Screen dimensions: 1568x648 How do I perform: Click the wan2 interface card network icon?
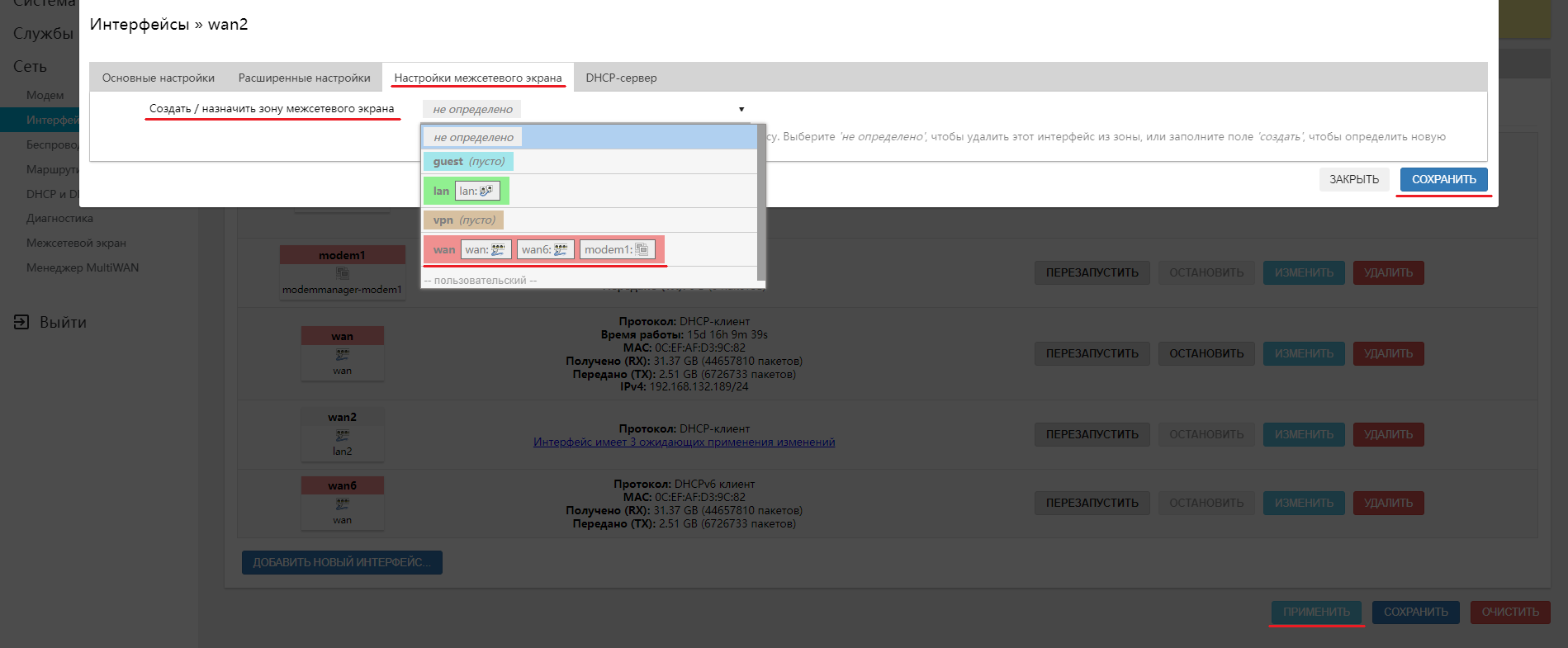[342, 435]
